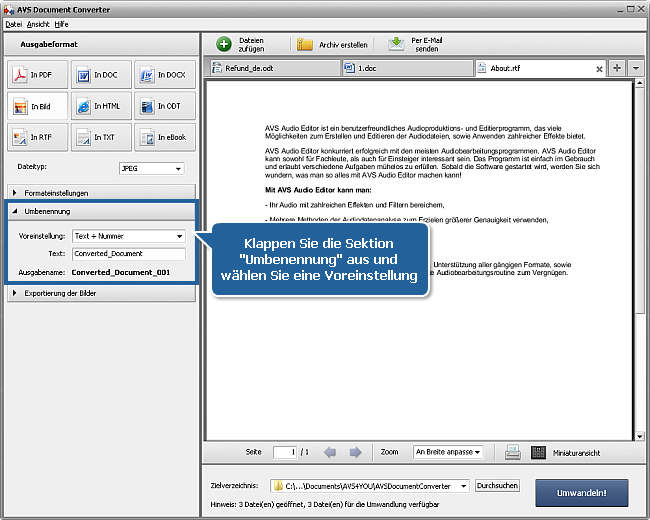Image resolution: width=650 pixels, height=520 pixels.
Task: Click the Archiv erstellen label
Action: [x=343, y=45]
